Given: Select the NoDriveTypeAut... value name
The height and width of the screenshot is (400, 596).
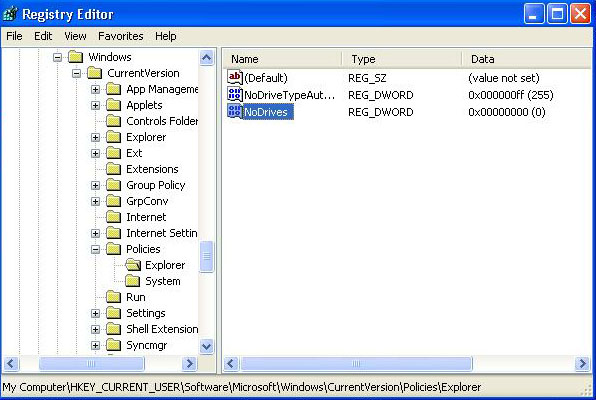Looking at the screenshot, I should coord(290,95).
